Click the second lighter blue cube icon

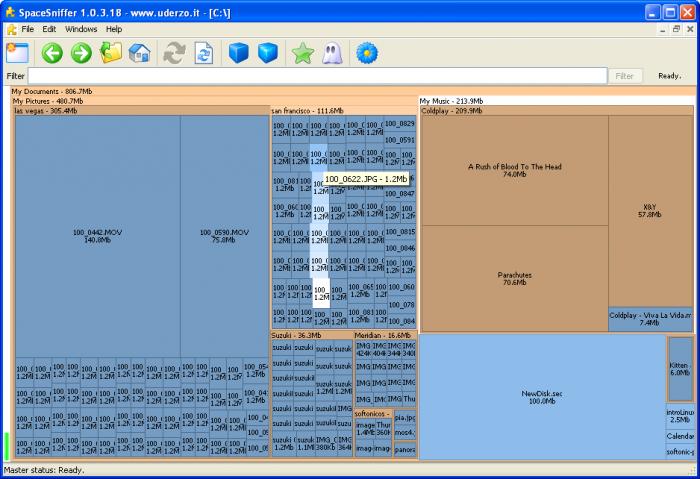pos(268,53)
